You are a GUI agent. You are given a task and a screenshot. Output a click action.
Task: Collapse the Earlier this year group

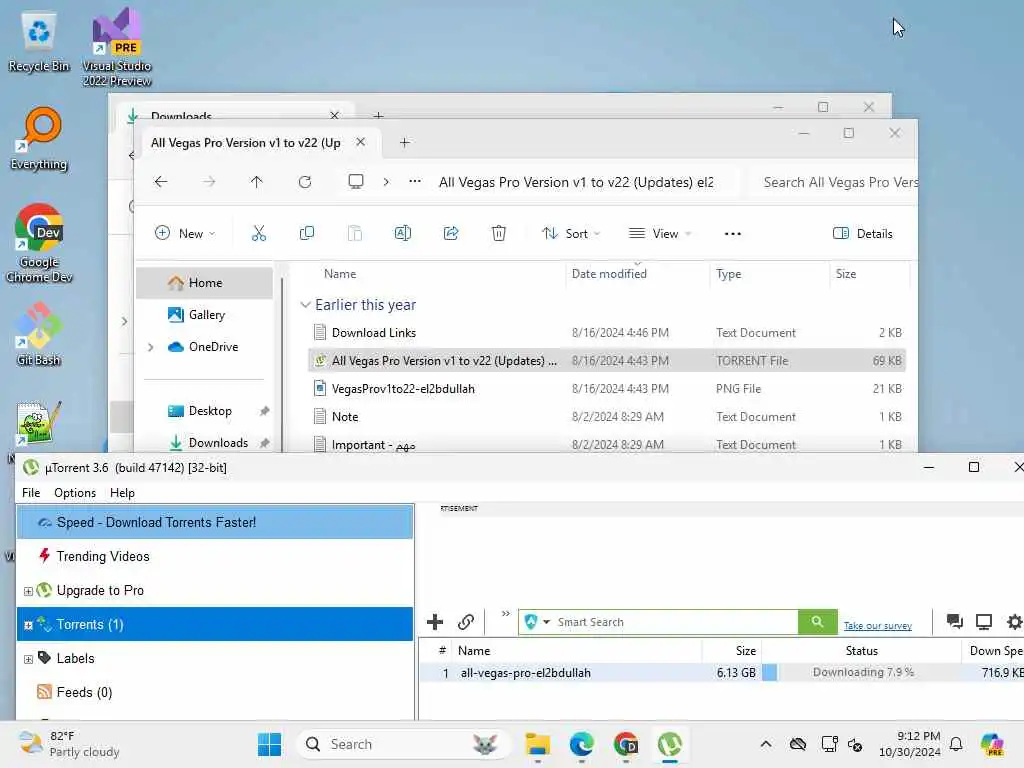(x=305, y=305)
